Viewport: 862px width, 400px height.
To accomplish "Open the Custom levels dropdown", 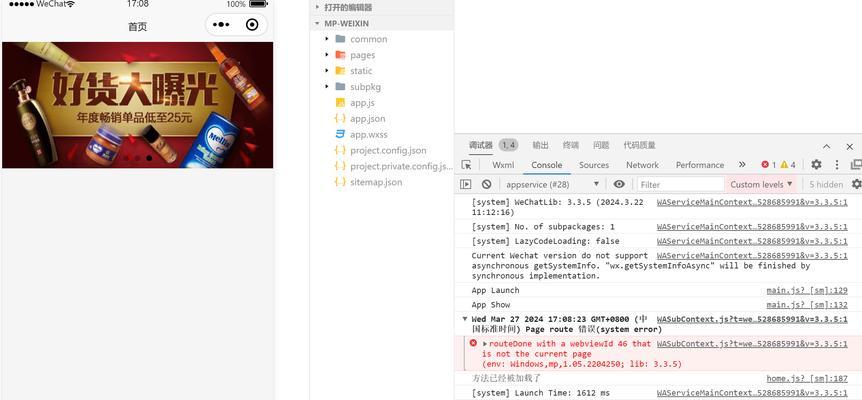I will (761, 185).
